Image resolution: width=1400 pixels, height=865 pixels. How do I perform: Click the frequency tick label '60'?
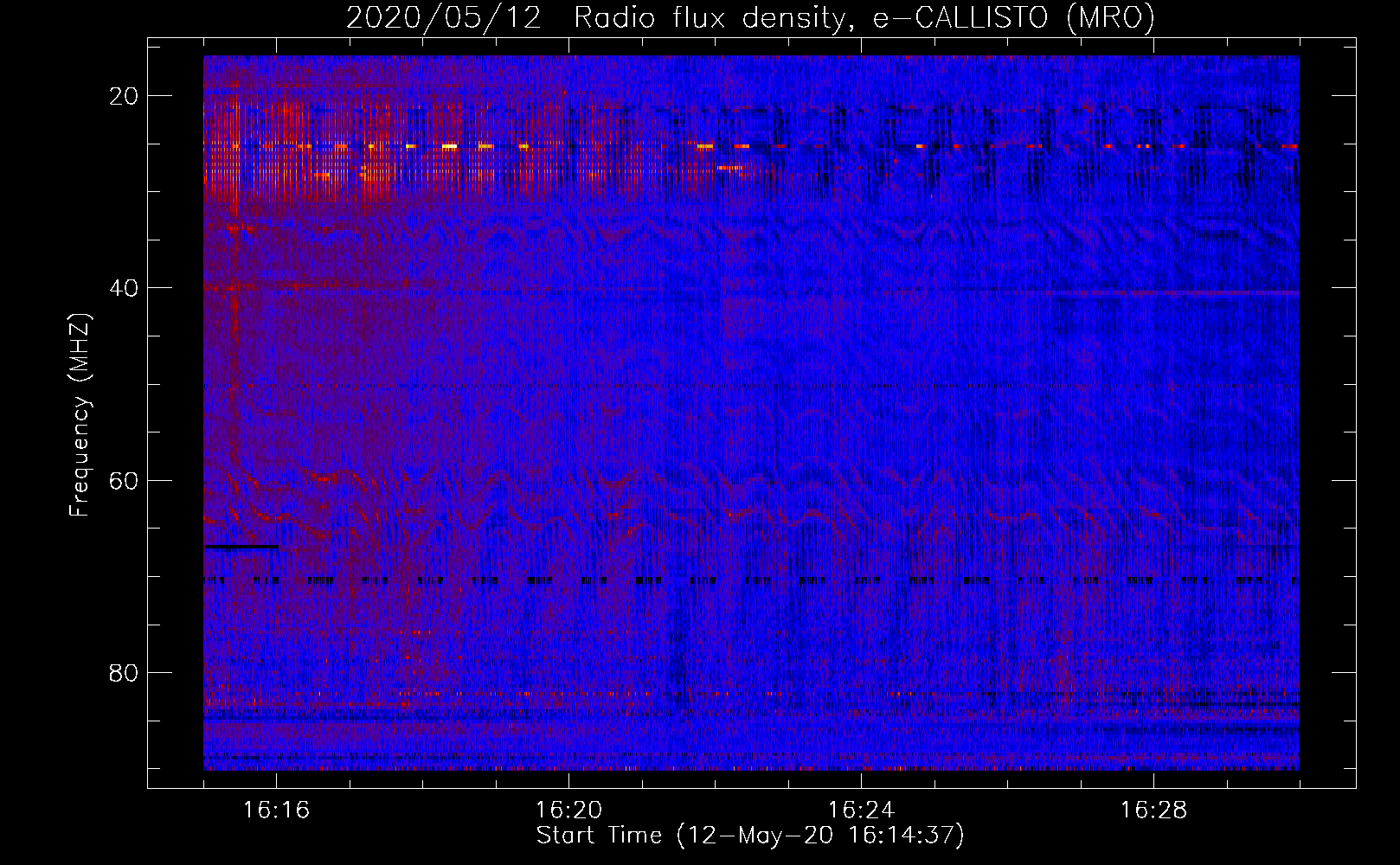(125, 480)
